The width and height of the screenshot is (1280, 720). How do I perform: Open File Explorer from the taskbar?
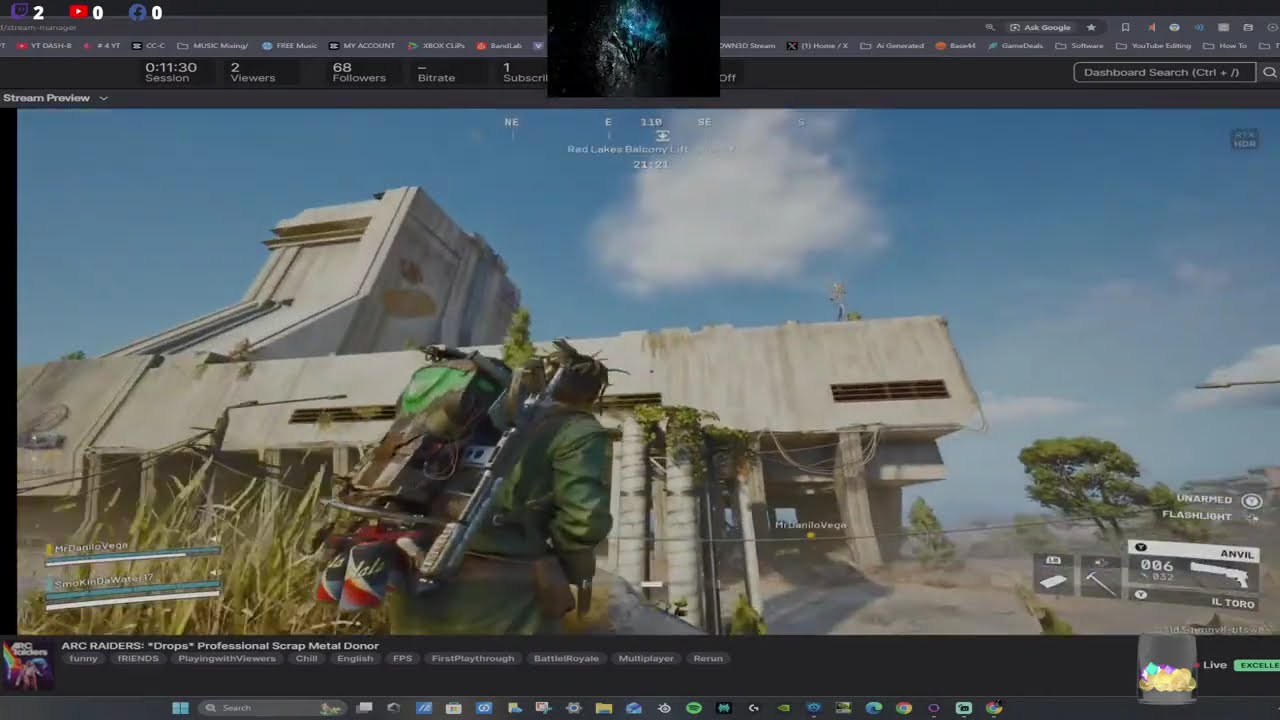pos(604,708)
